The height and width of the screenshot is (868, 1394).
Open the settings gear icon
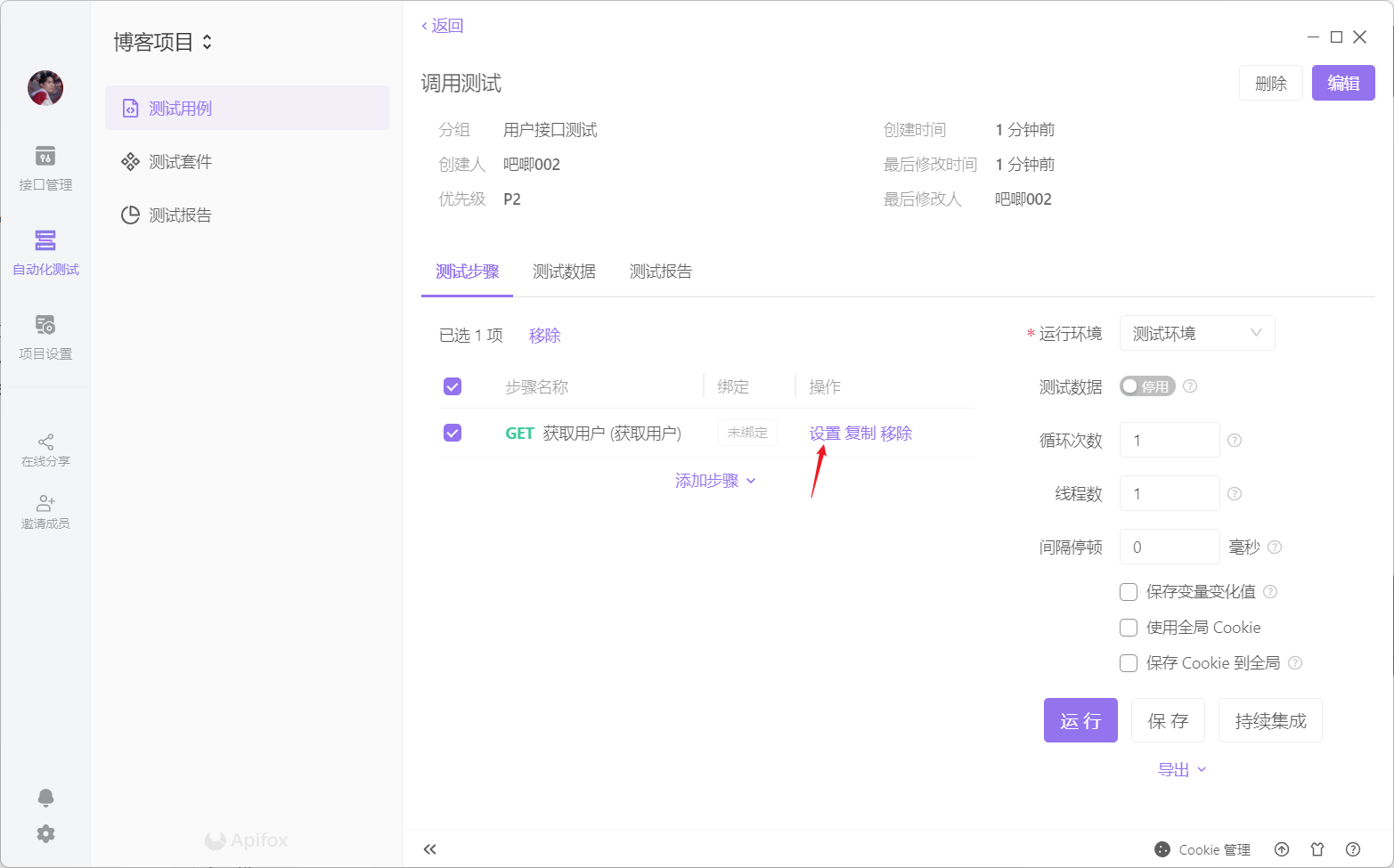click(x=45, y=833)
